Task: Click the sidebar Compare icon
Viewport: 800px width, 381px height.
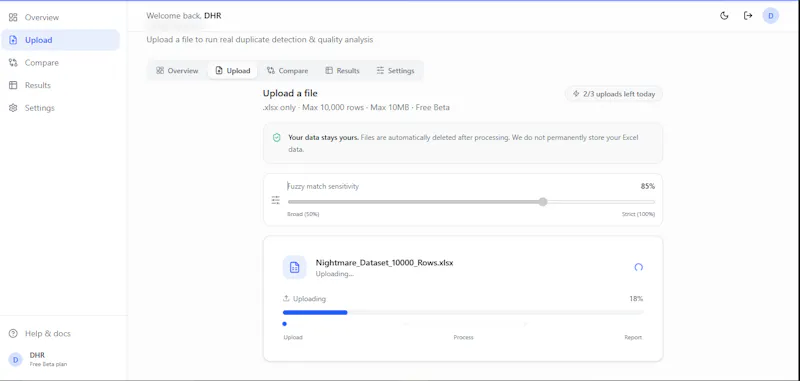Action: point(13,63)
